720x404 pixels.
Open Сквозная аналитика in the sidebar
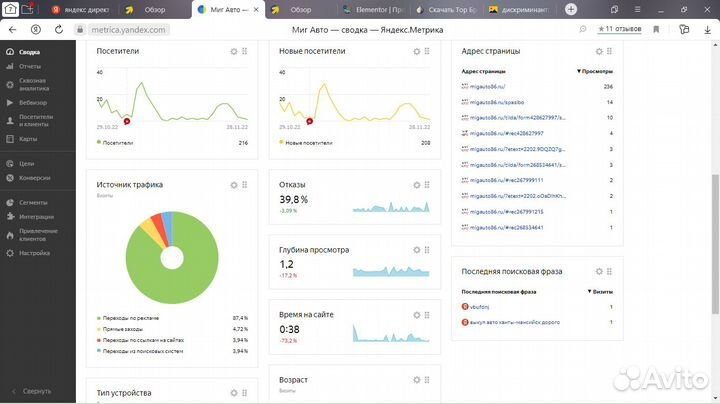pyautogui.click(x=34, y=84)
